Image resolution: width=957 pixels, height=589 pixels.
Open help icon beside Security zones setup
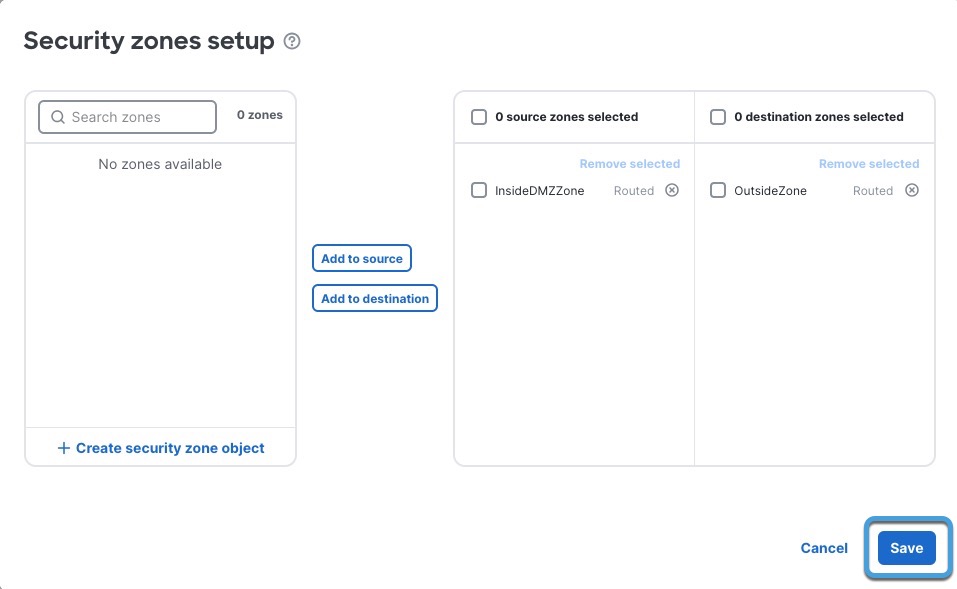[x=292, y=41]
